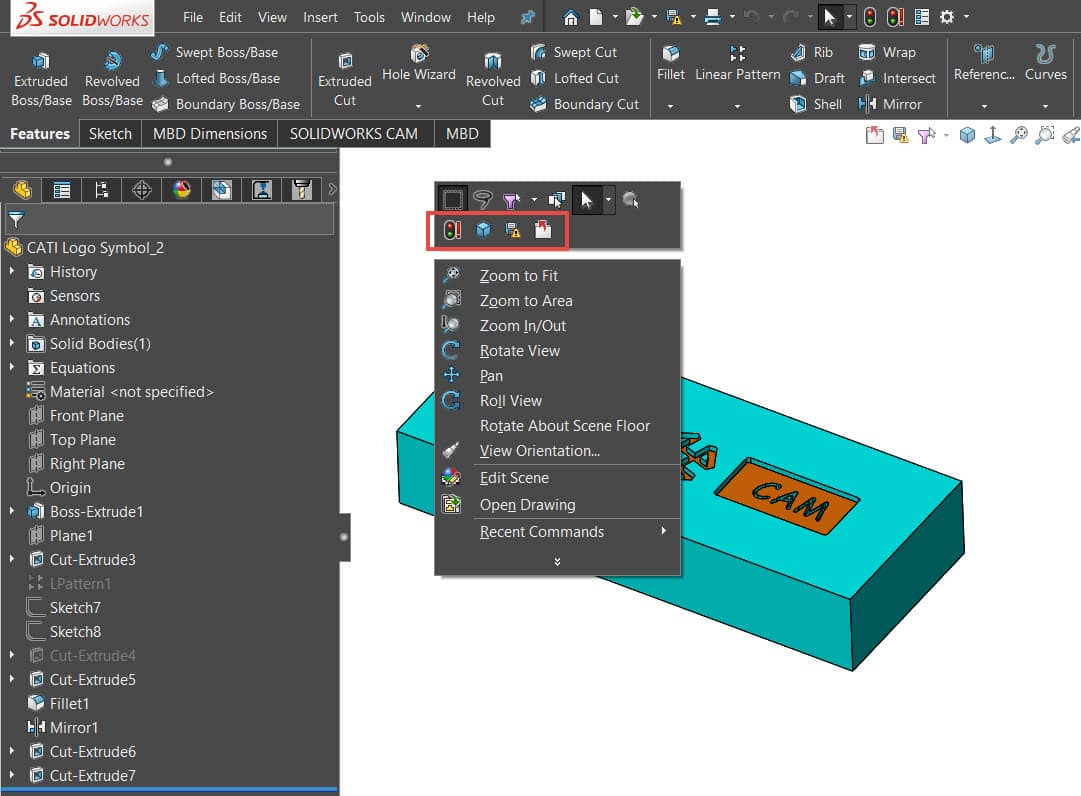Click the Extruded Boss/Base tool
Image resolution: width=1081 pixels, height=796 pixels.
point(41,79)
